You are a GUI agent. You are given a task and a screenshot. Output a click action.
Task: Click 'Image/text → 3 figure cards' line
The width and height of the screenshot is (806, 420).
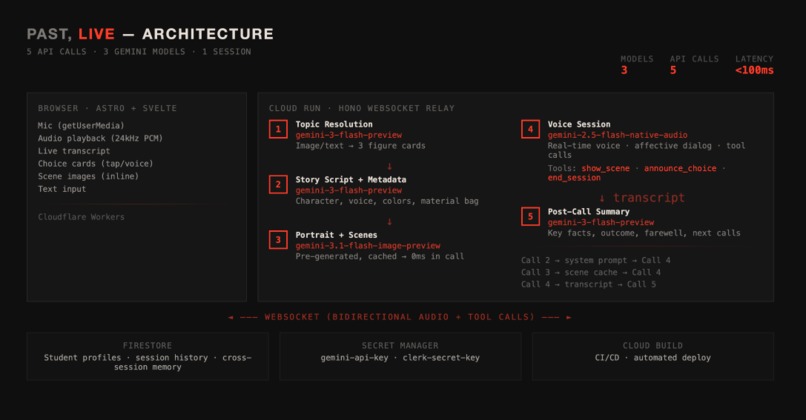(x=360, y=145)
